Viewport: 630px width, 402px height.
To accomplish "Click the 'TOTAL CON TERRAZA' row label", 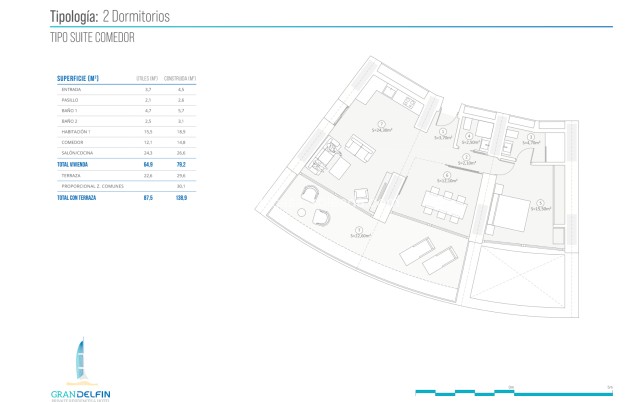I will coord(76,198).
